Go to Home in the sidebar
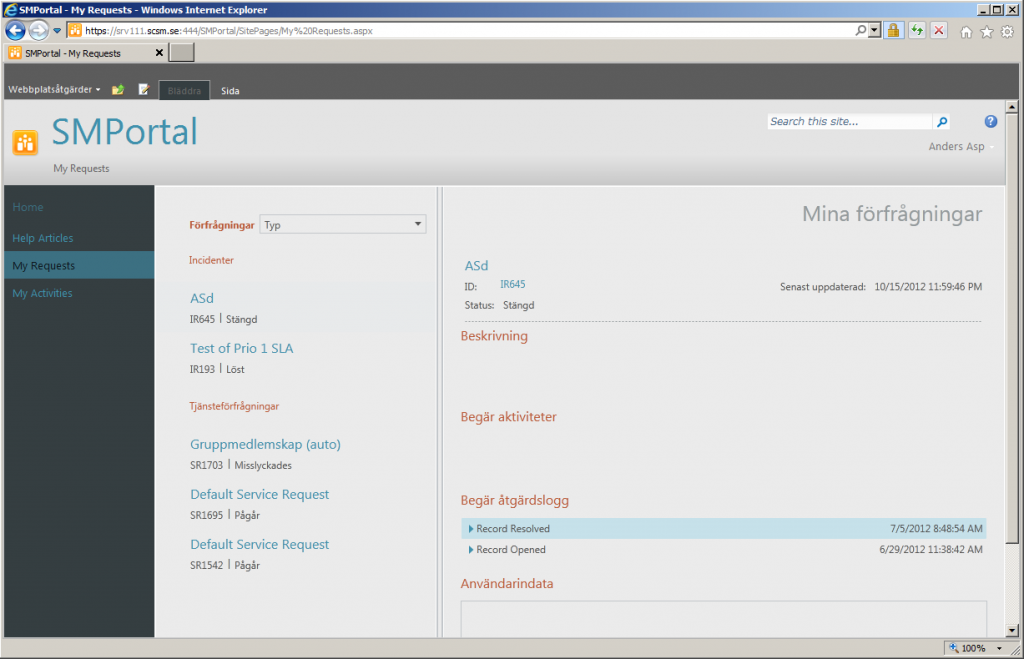 (27, 207)
